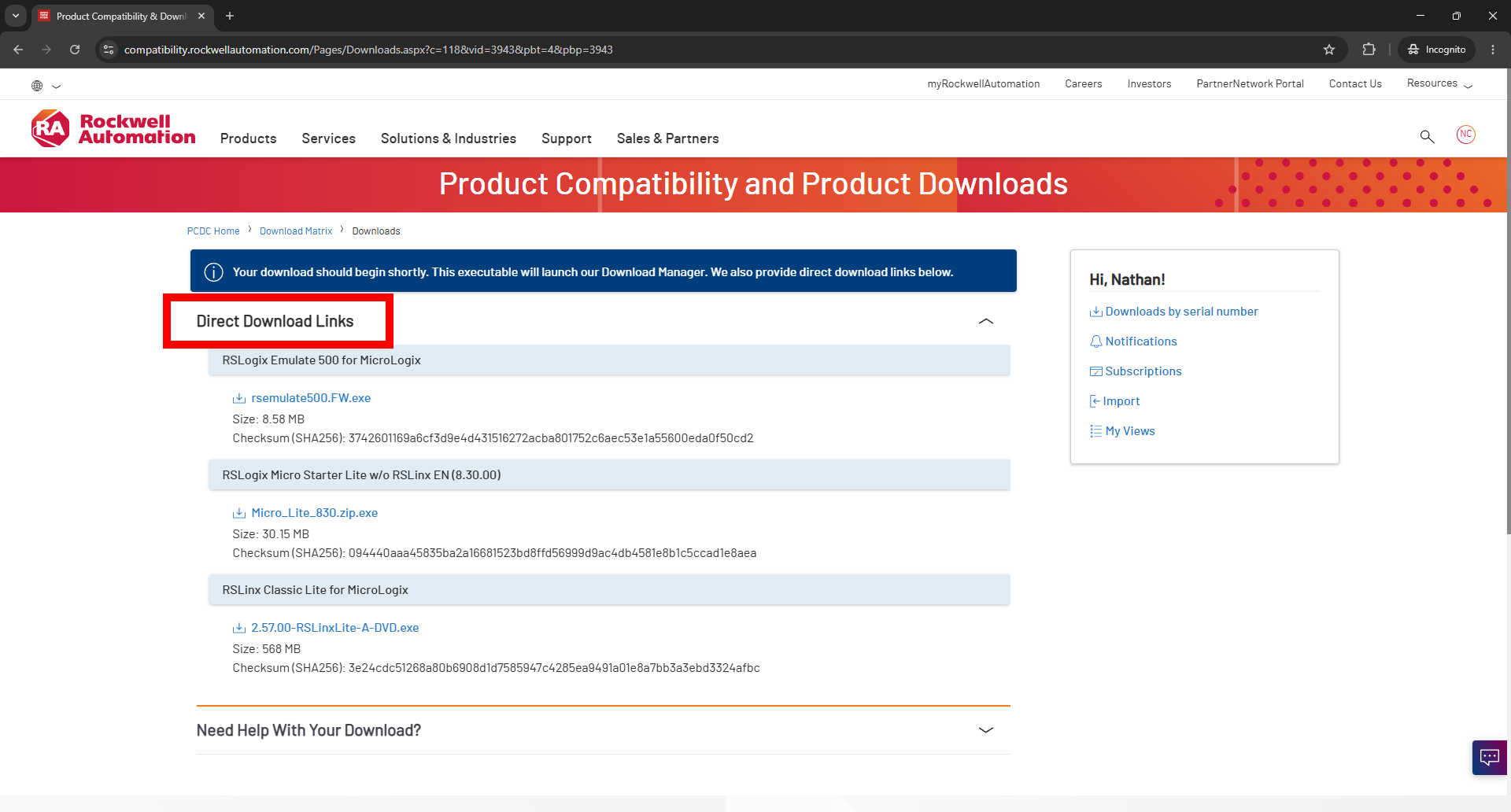Open the Sales & Partners menu

tap(668, 138)
